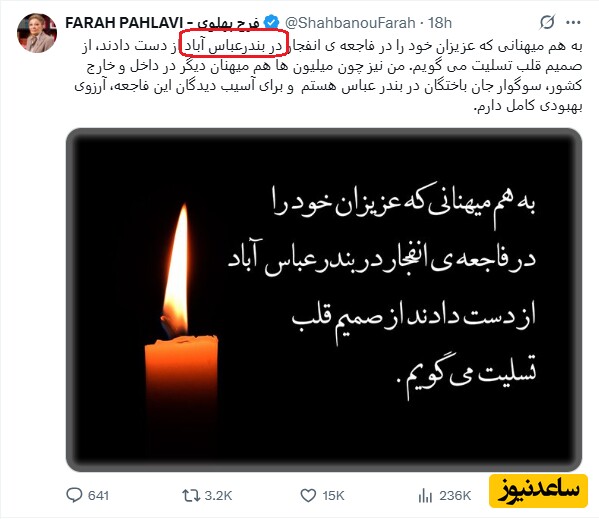Click the repost arrows icon
This screenshot has width=599, height=519.
pos(191,495)
